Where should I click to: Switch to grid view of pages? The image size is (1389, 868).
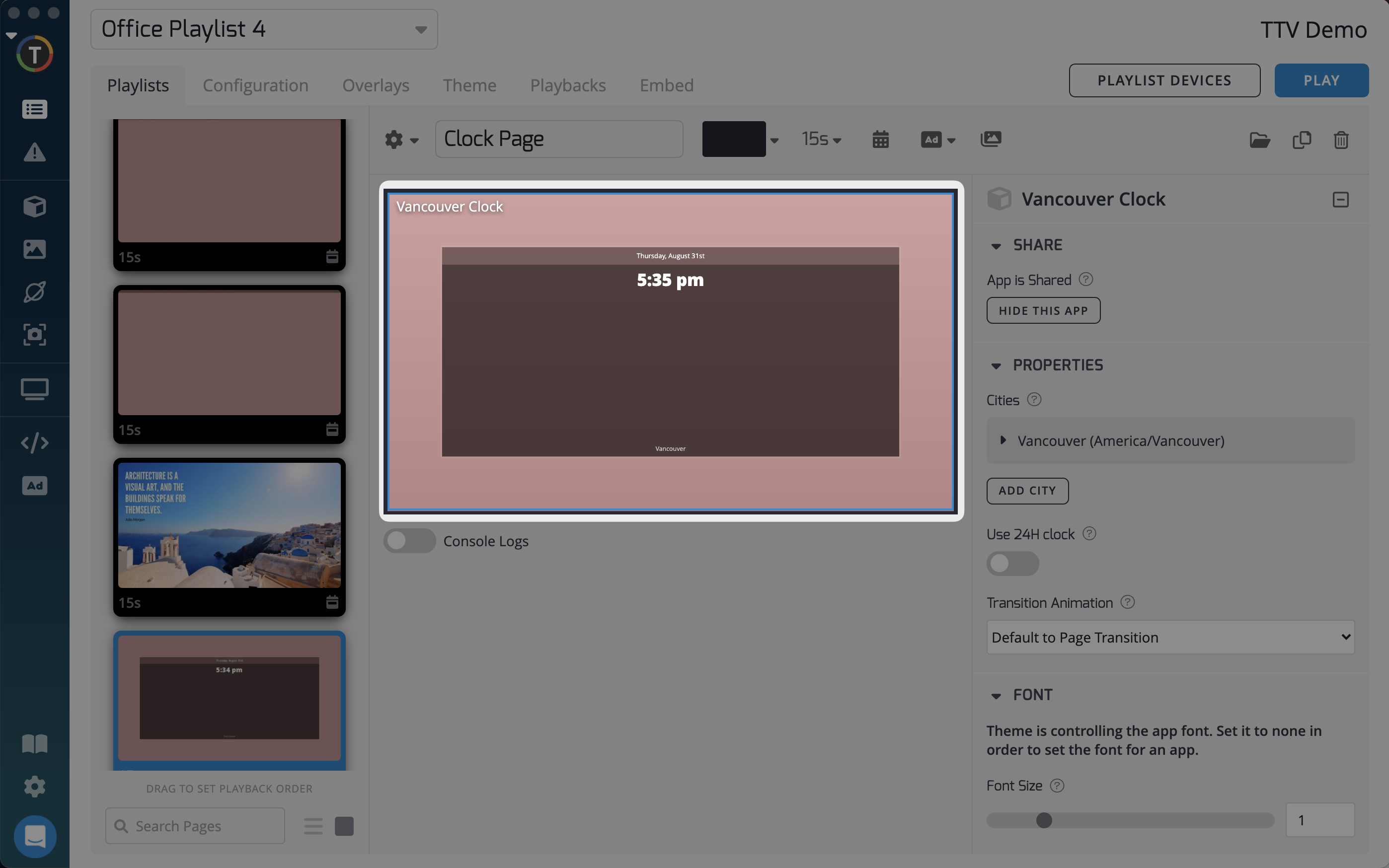tap(344, 826)
